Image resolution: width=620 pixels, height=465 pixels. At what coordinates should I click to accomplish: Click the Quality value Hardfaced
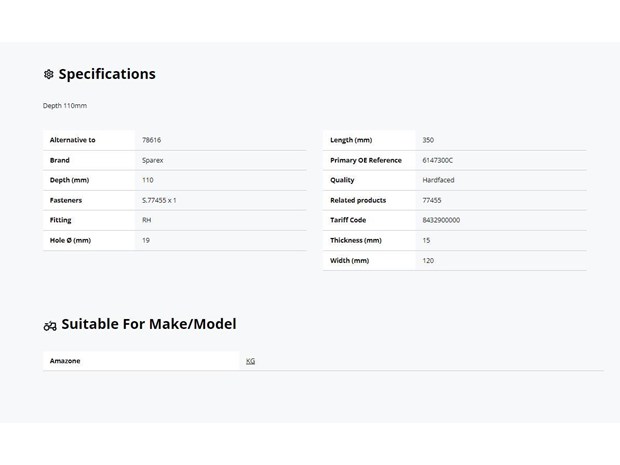click(x=438, y=180)
